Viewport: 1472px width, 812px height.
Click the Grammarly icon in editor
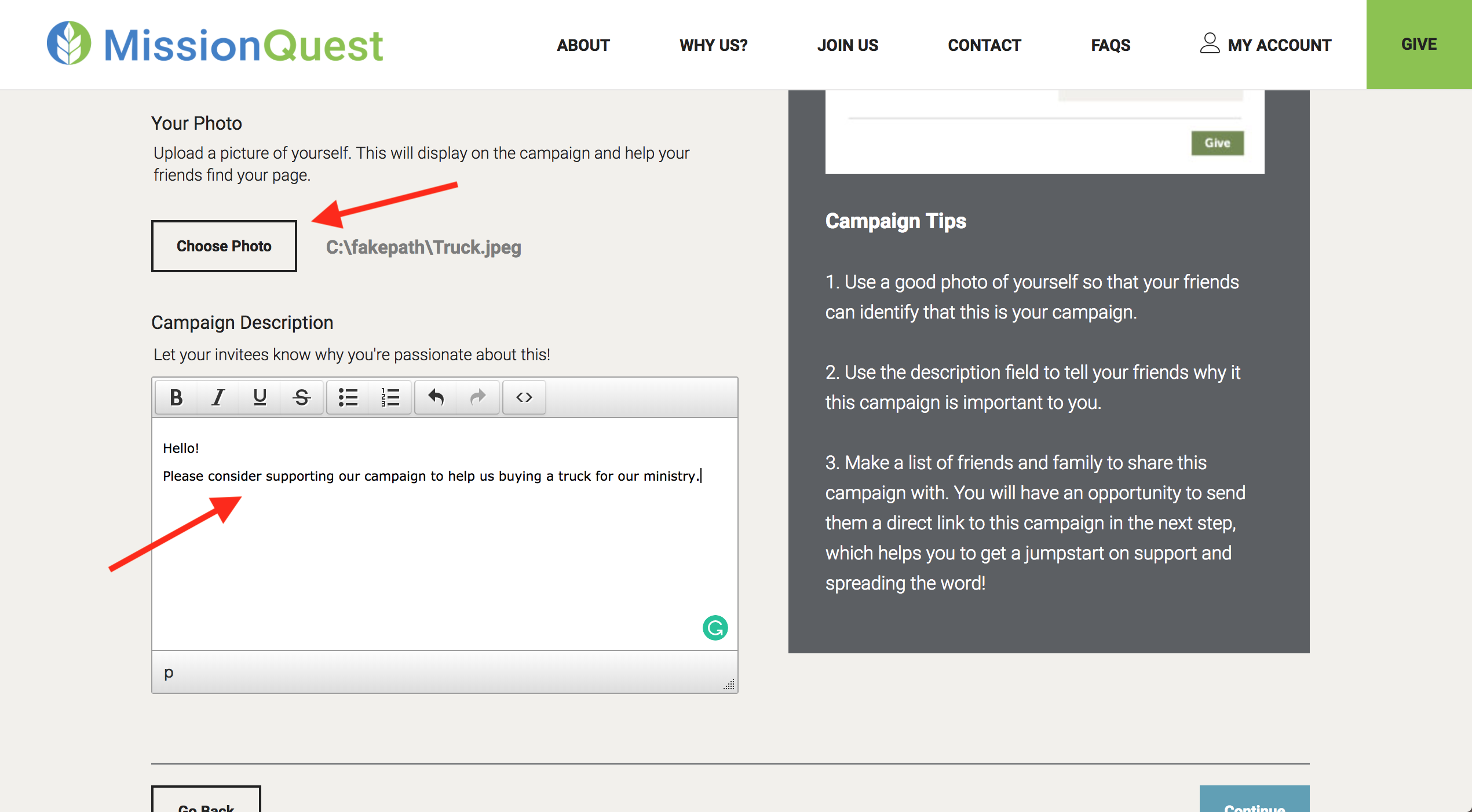[x=715, y=628]
